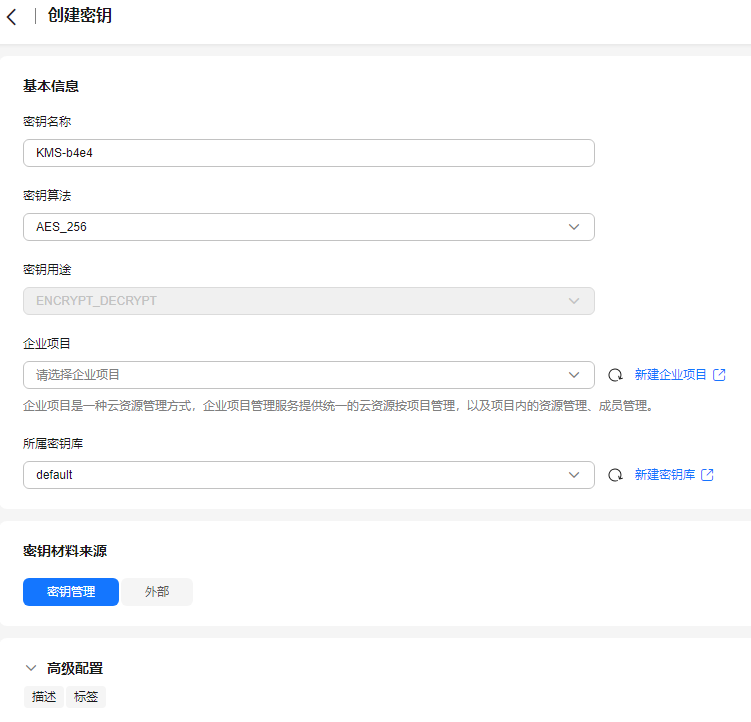751x722 pixels.
Task: Click the 创建密钥 page title
Action: point(80,15)
